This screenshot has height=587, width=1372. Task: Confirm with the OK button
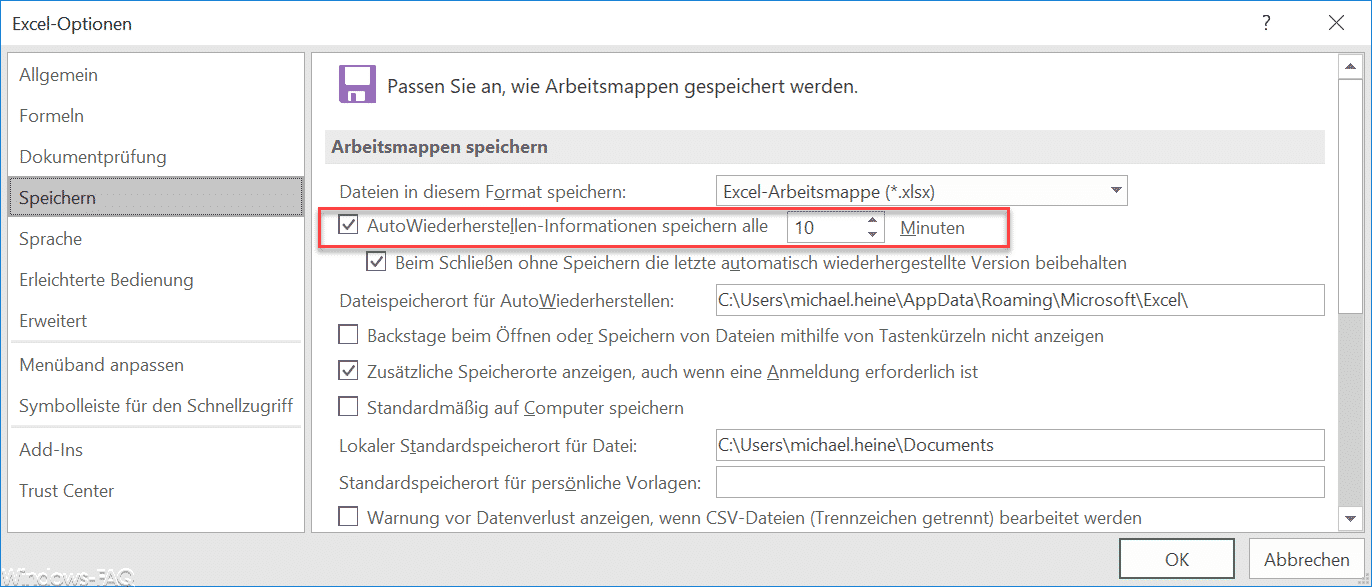1176,560
